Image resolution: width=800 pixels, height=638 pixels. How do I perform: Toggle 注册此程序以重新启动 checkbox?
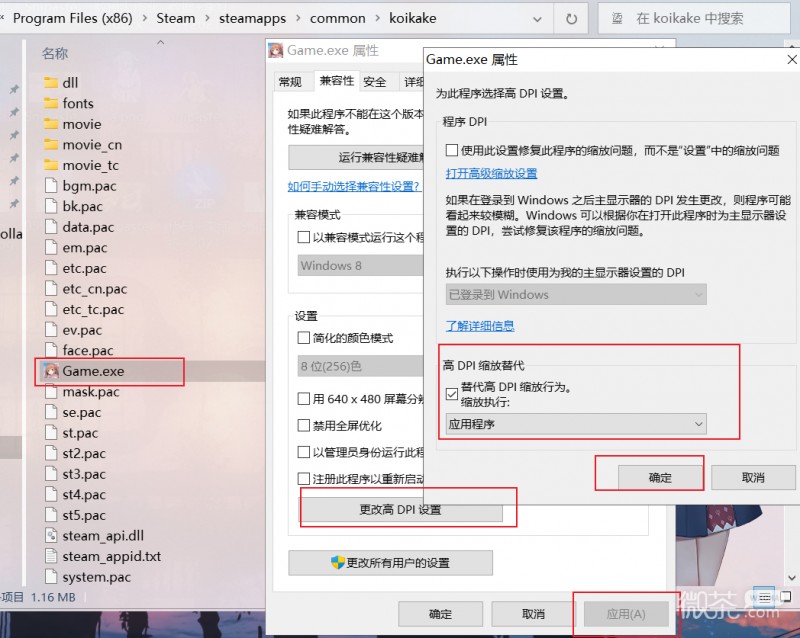[304, 479]
